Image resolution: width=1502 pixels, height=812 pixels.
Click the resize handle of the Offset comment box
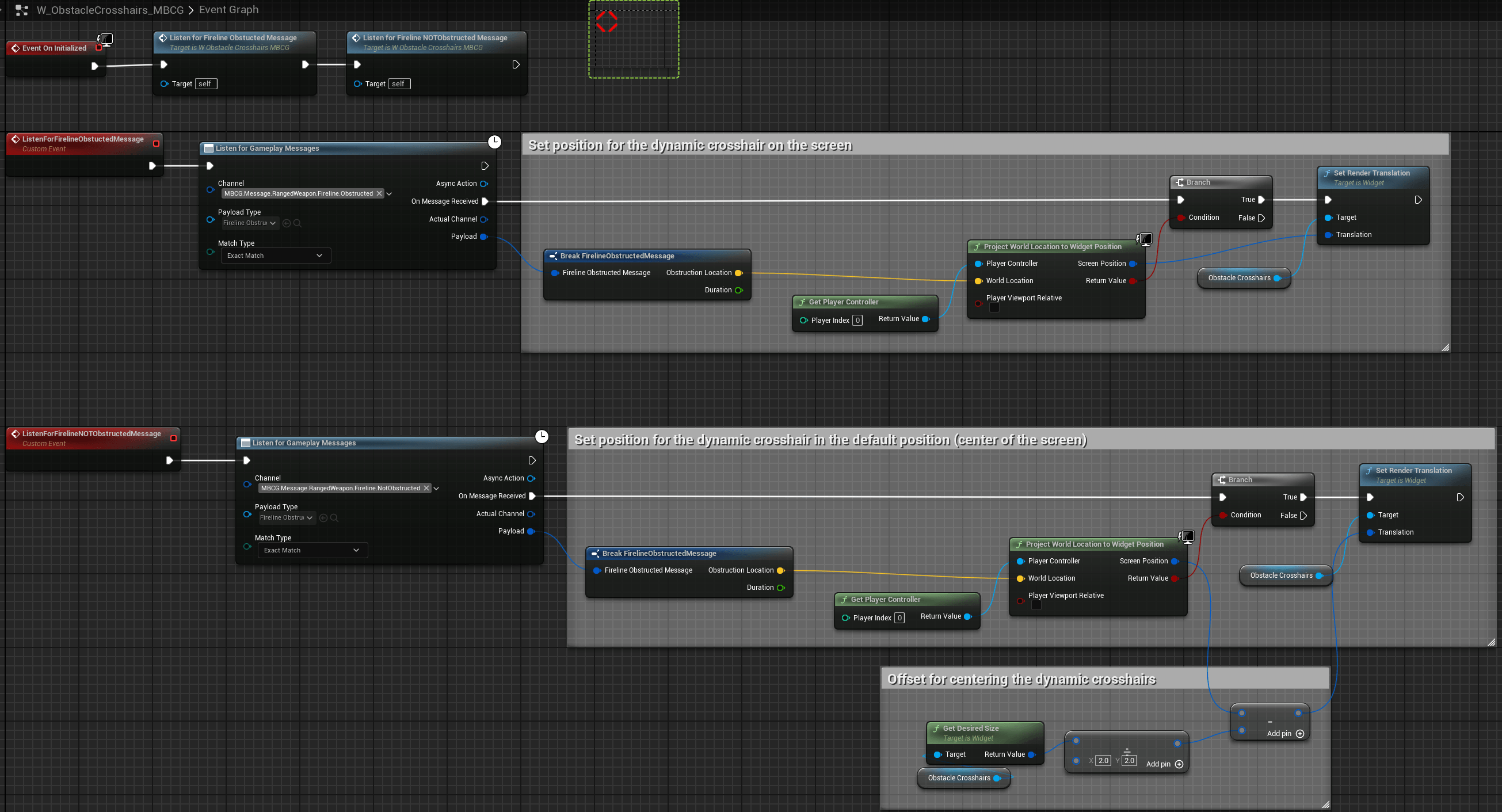coord(1325,805)
